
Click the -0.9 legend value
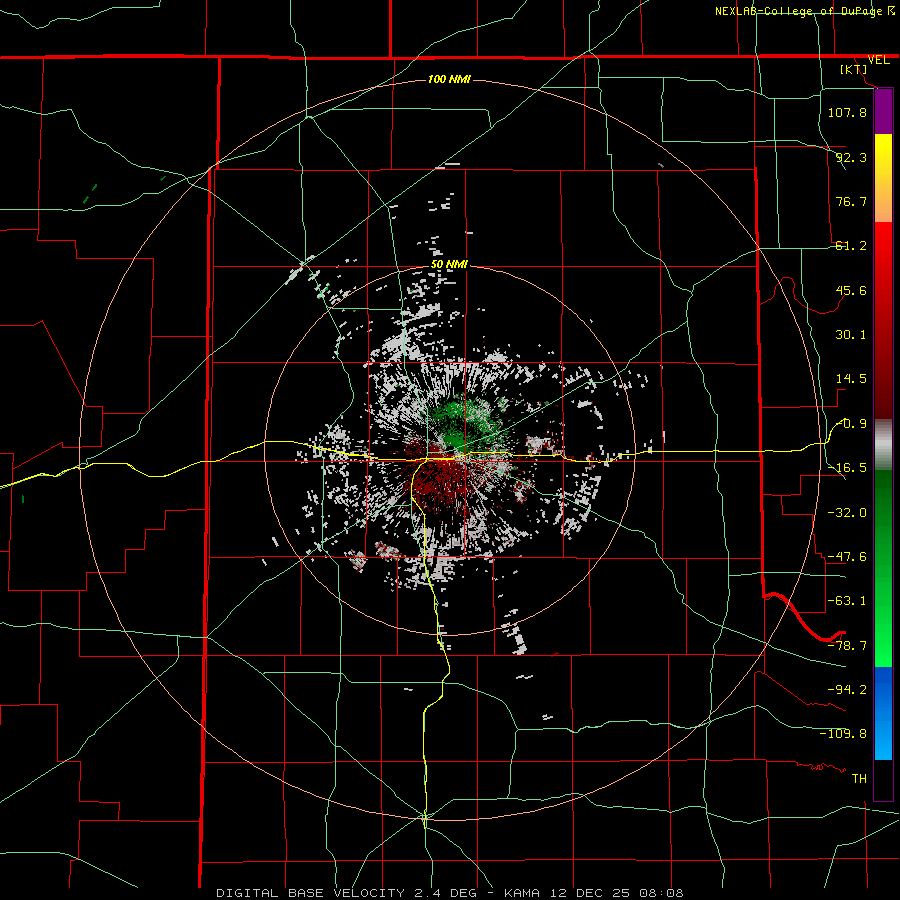(x=852, y=424)
